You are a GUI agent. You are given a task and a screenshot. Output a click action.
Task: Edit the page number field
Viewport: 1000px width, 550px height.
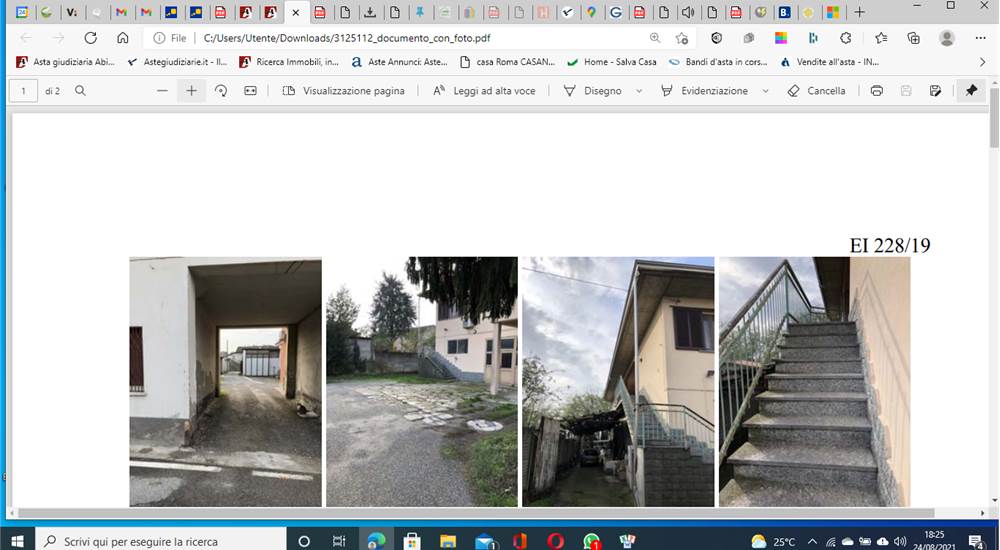point(24,91)
